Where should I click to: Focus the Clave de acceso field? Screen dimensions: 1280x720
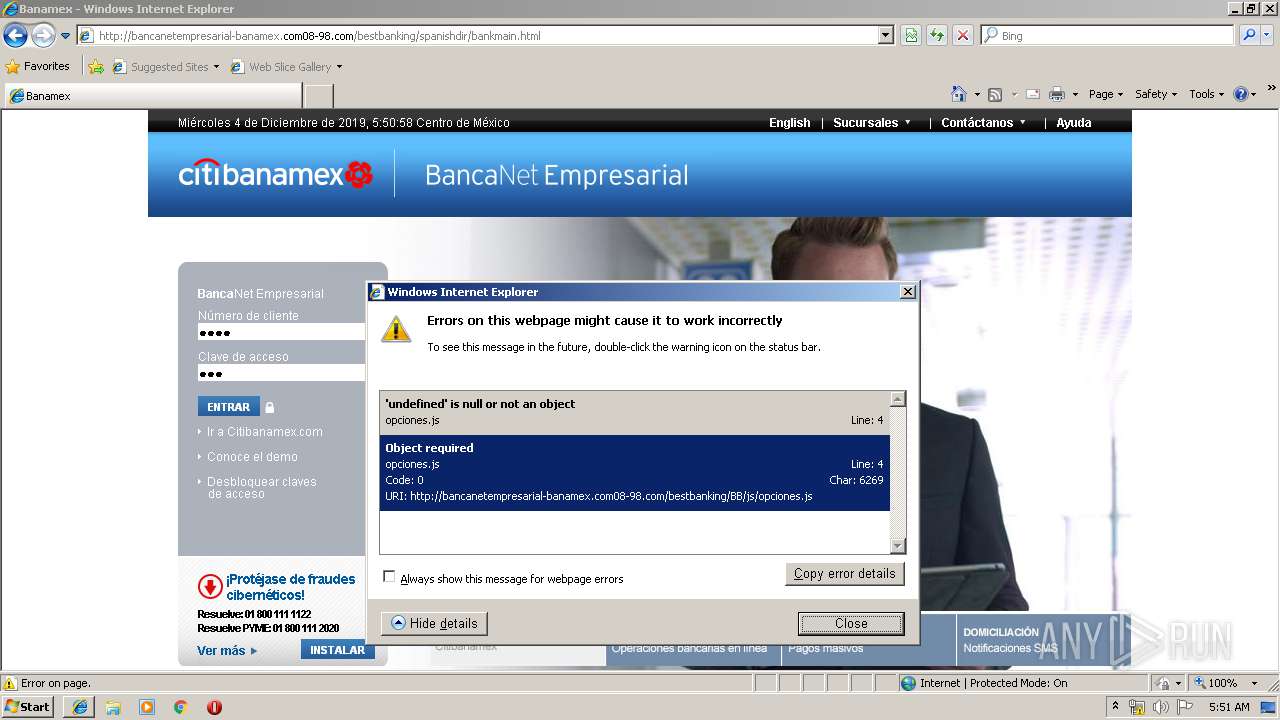pos(281,373)
